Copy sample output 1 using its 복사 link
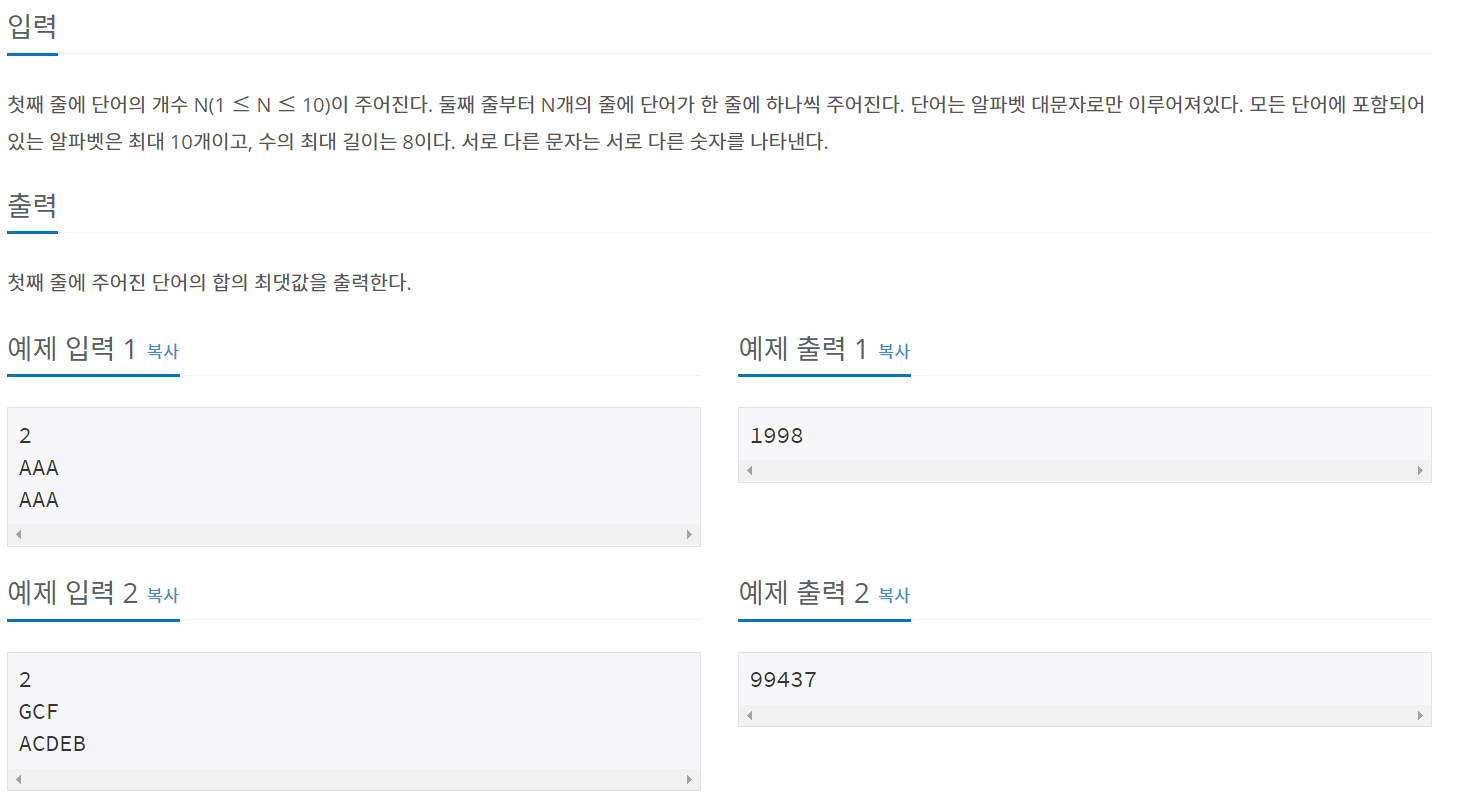The width and height of the screenshot is (1473, 807). coord(893,352)
